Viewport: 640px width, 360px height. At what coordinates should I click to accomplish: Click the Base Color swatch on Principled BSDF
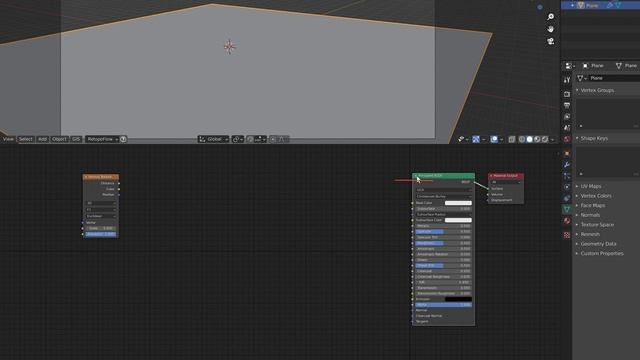pos(458,203)
